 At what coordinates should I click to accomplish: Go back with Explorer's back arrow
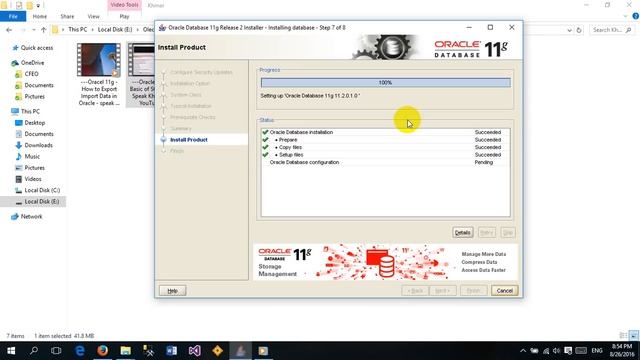coord(9,30)
